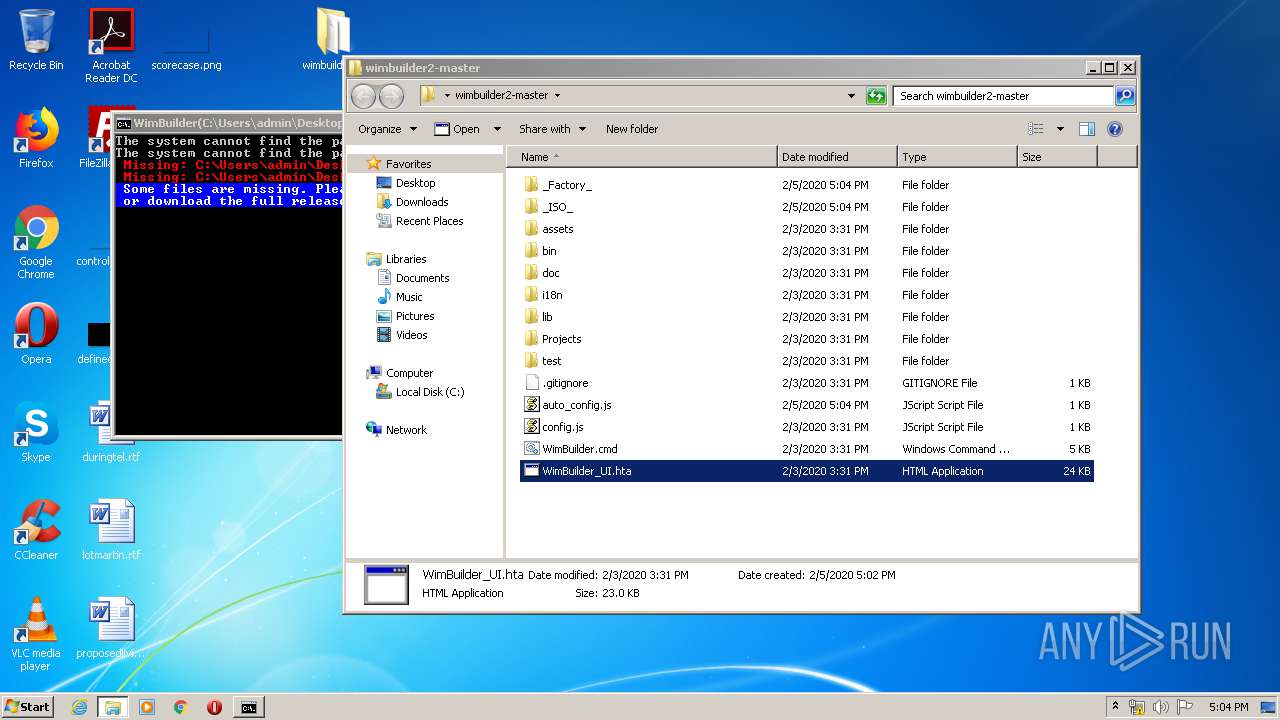Sort by the Name column header
Image resolution: width=1280 pixels, height=720 pixels.
click(x=640, y=157)
